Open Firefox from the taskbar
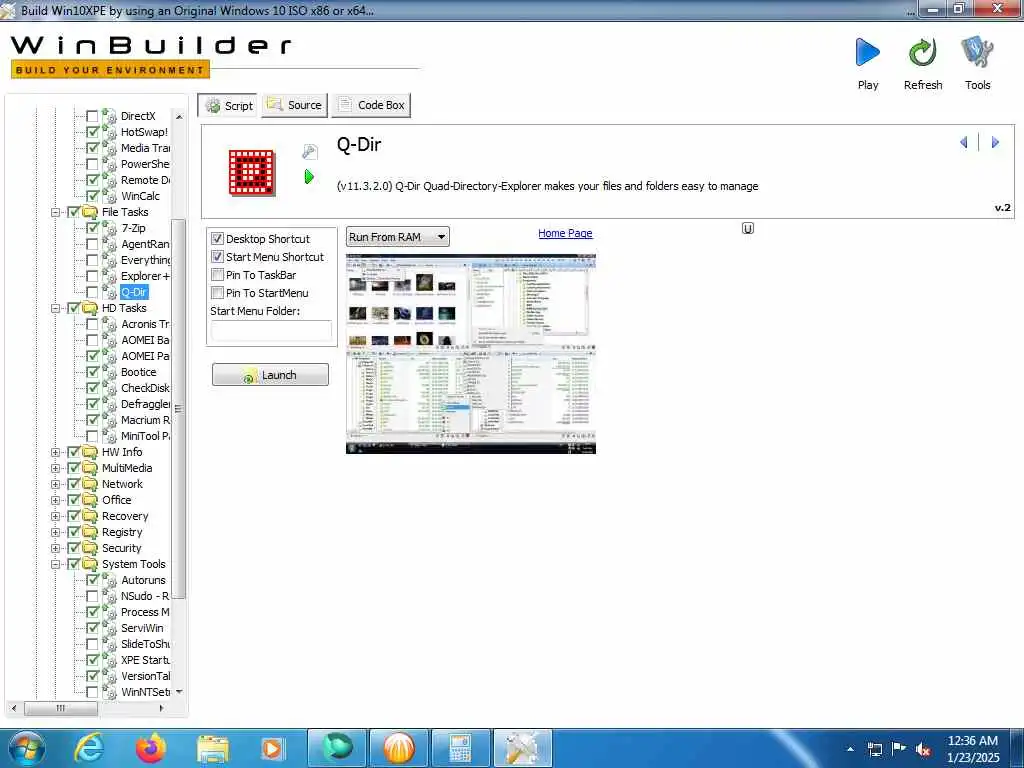The image size is (1024, 768). 151,748
